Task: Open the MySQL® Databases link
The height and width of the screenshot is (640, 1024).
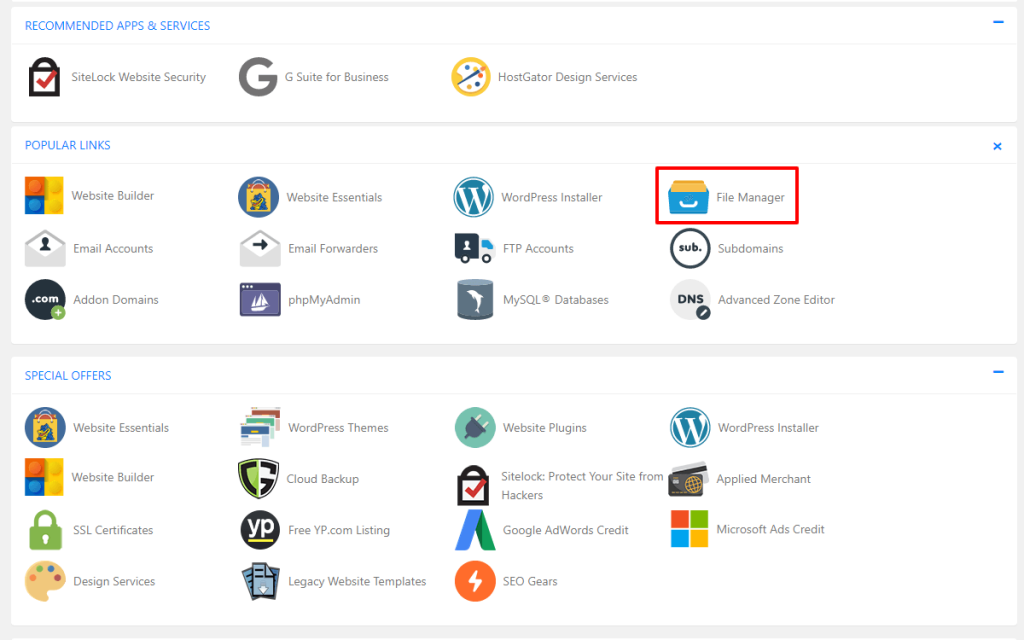Action: coord(556,300)
